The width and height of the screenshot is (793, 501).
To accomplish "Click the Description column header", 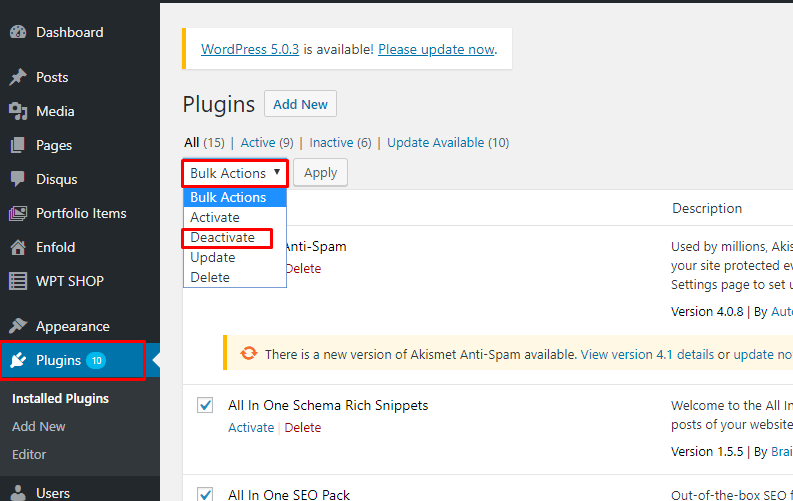I will tap(707, 208).
